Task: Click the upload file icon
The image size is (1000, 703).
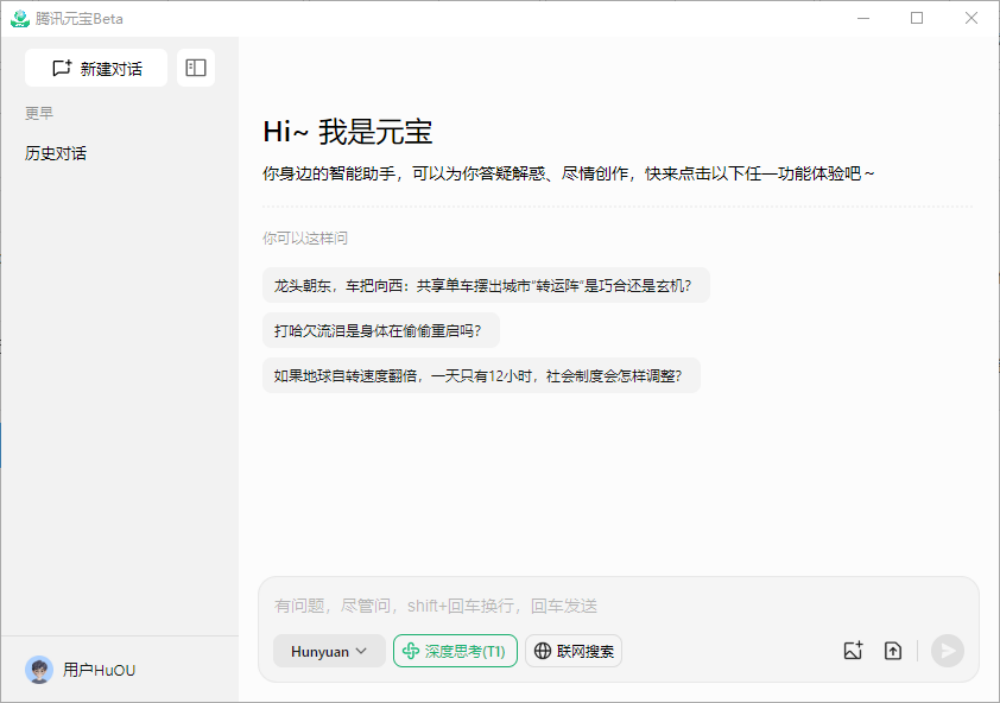Action: click(893, 651)
